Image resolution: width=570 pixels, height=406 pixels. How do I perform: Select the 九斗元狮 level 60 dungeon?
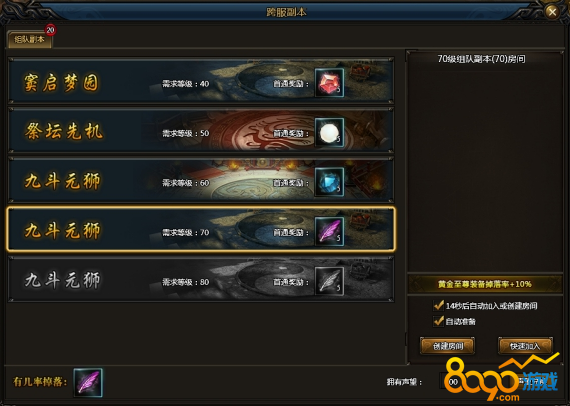coord(201,180)
